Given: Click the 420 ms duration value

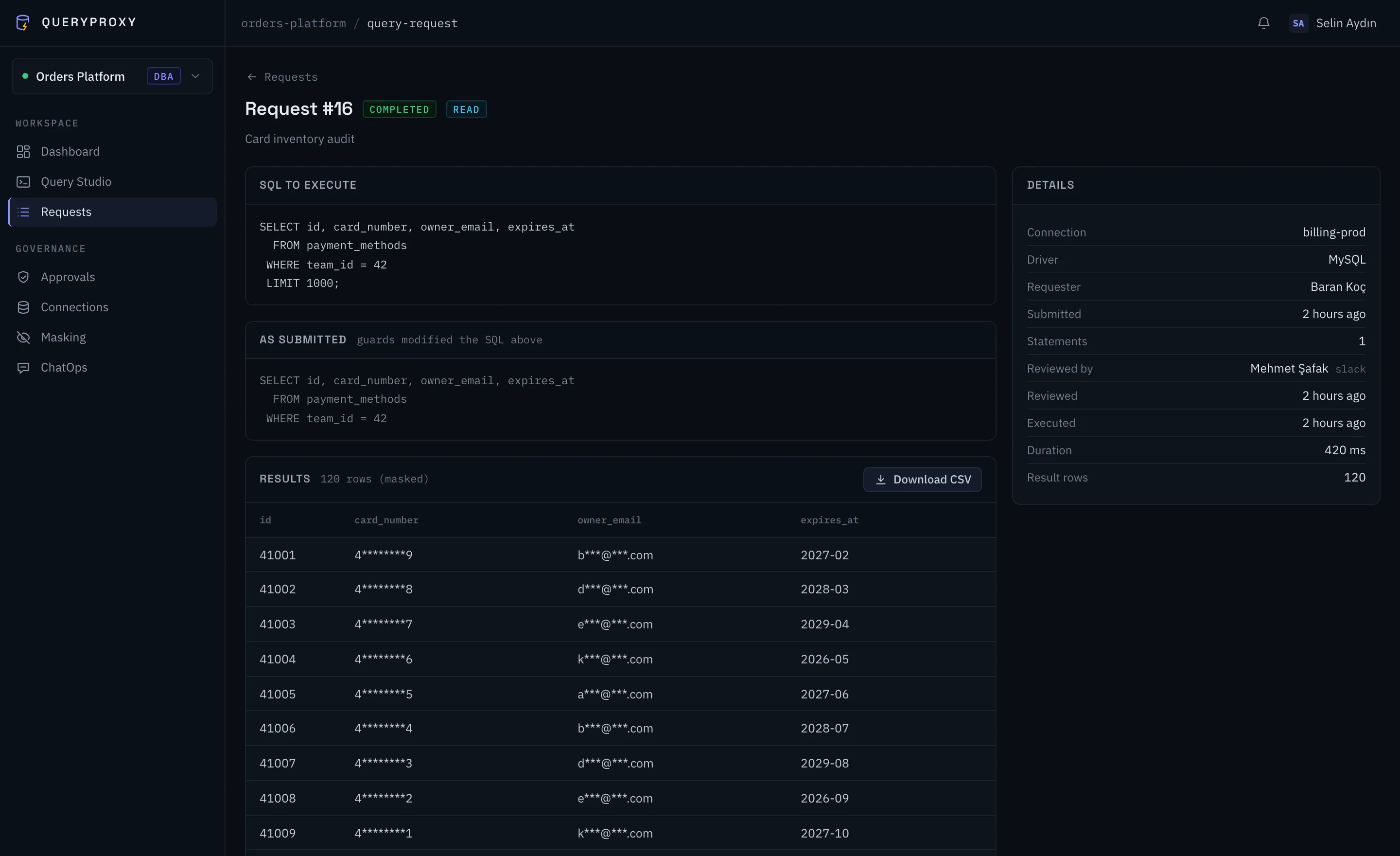Looking at the screenshot, I should pos(1345,450).
